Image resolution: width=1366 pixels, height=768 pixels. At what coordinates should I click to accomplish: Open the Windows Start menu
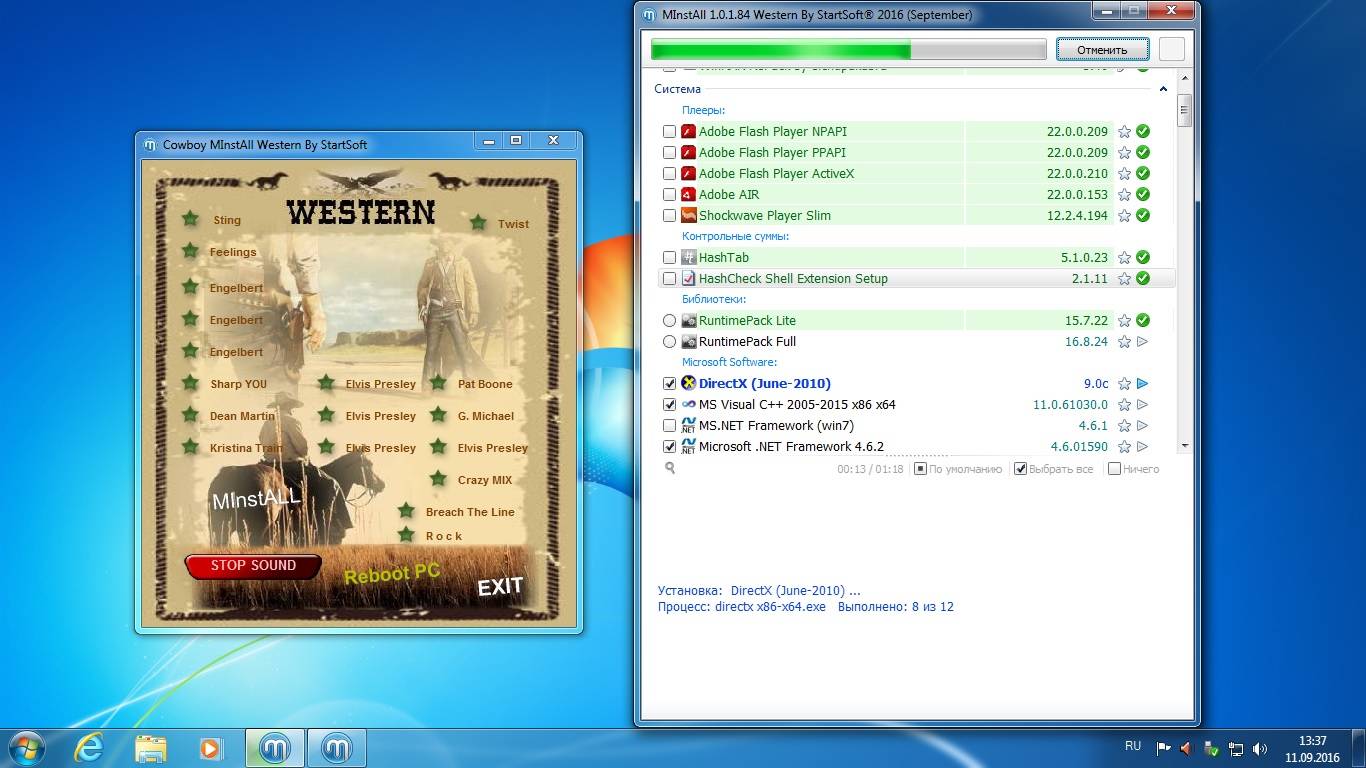(x=25, y=747)
